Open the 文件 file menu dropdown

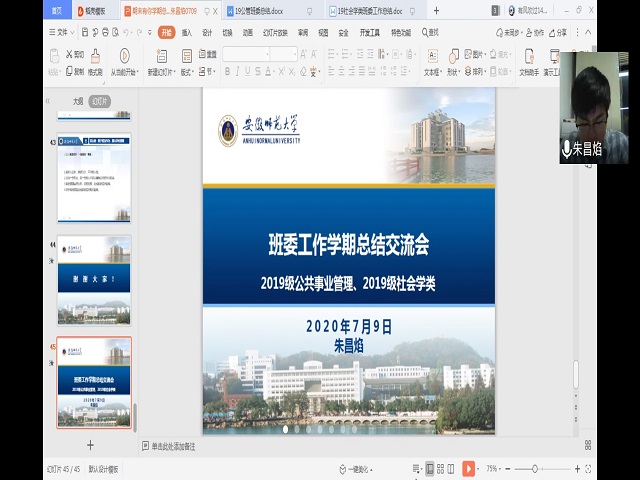click(x=61, y=32)
